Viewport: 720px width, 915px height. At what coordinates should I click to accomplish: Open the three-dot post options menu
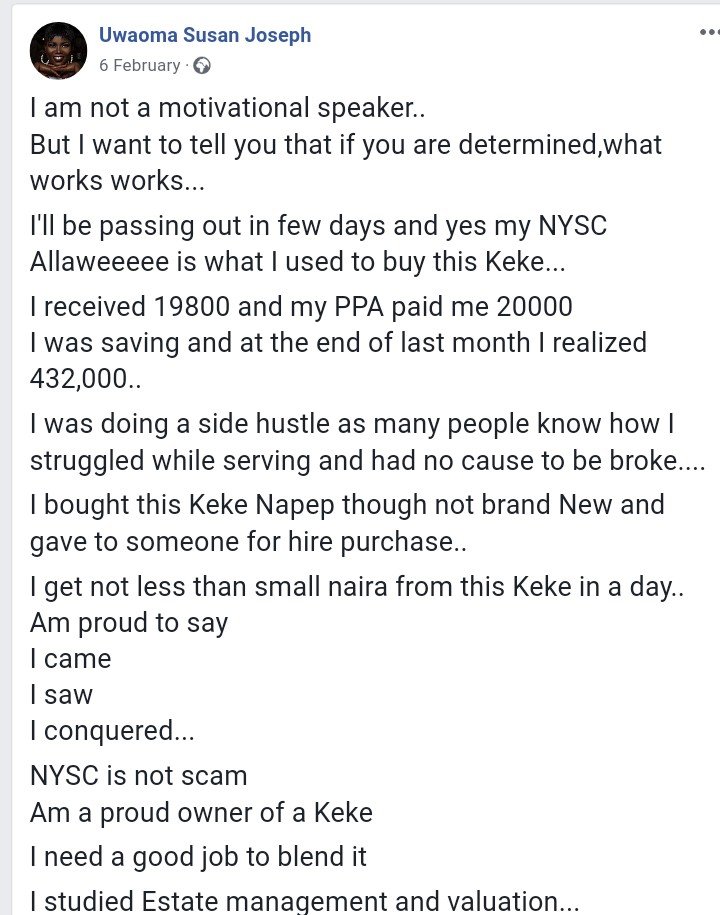pos(709,32)
